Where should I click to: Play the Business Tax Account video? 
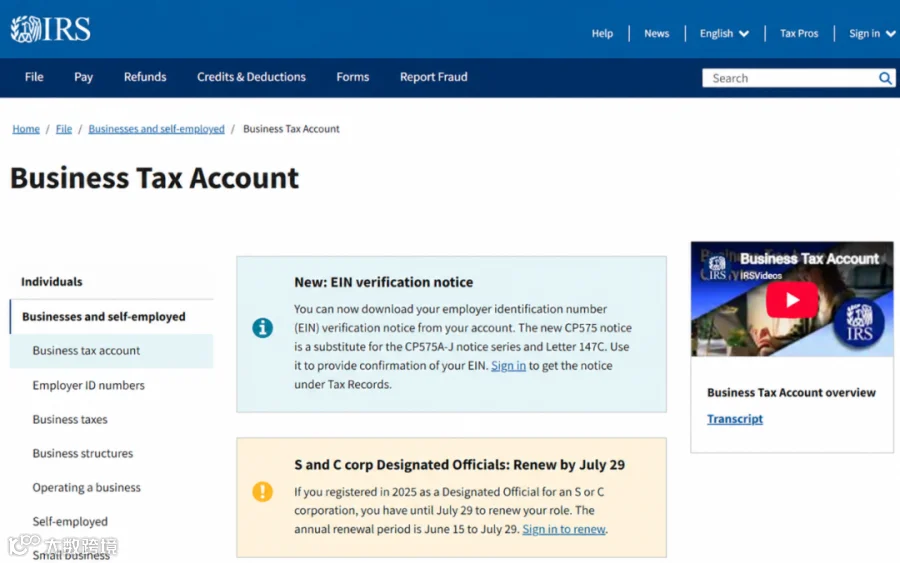tap(792, 300)
